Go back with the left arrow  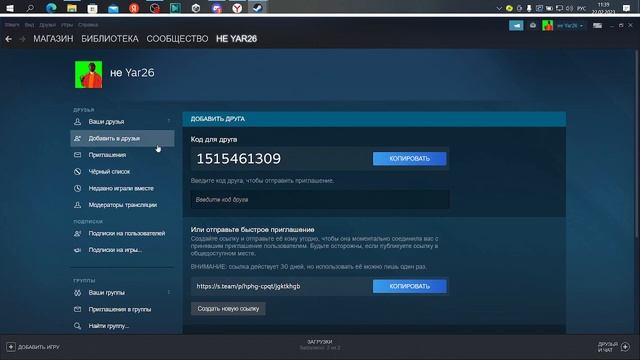(9, 39)
